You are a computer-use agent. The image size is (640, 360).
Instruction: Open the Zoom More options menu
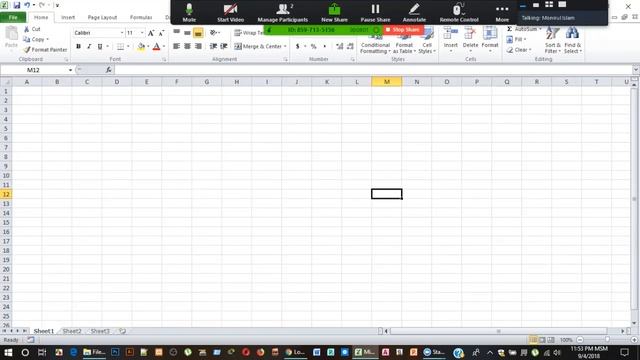coord(502,12)
